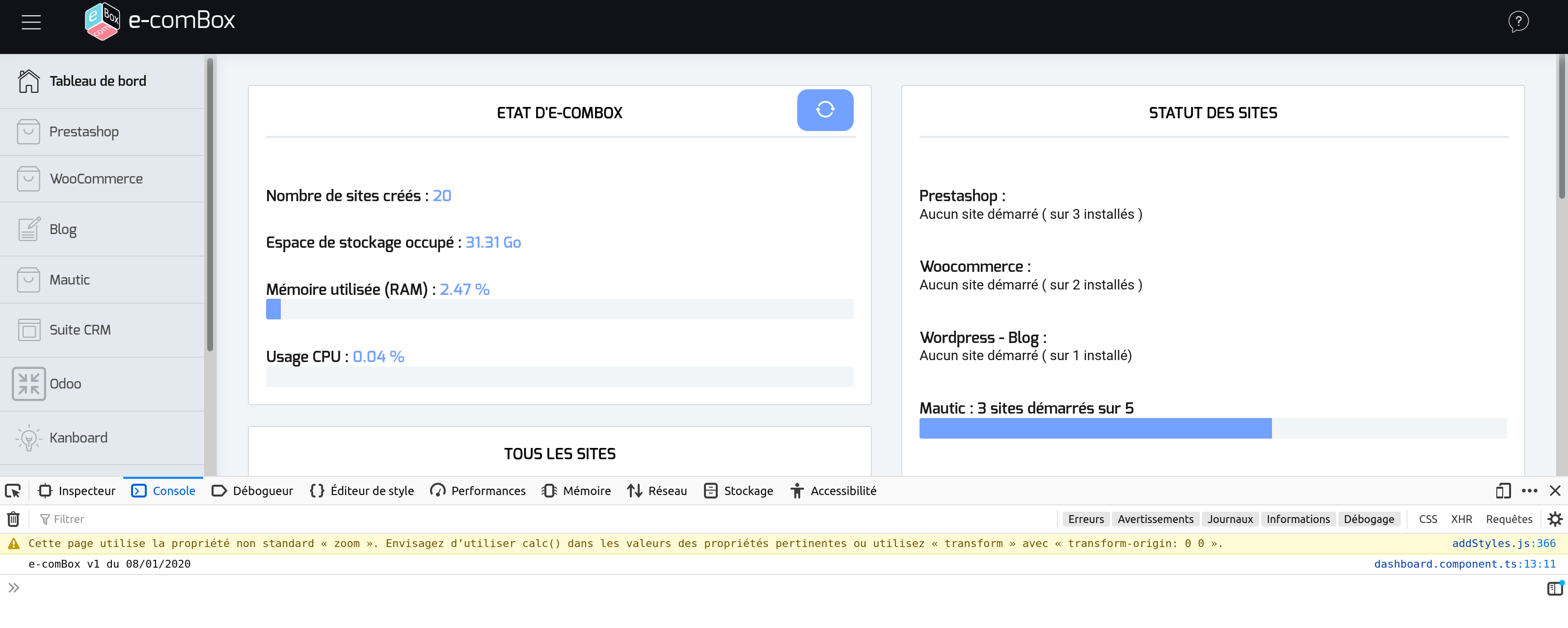The image size is (1568, 628).
Task: Open the Prestashop sidebar menu item
Action: pos(84,132)
